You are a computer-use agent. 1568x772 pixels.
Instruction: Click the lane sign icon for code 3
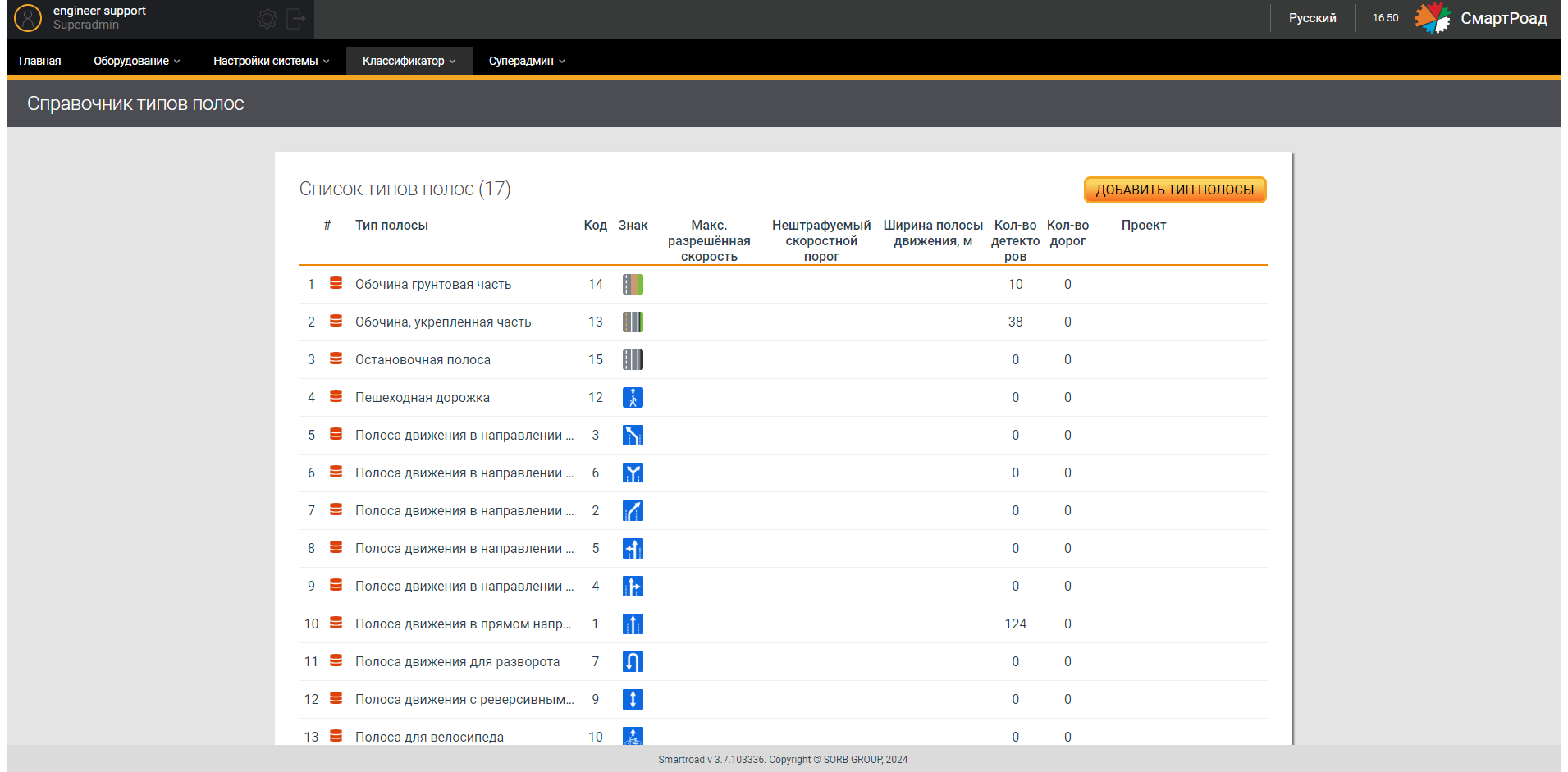(633, 435)
